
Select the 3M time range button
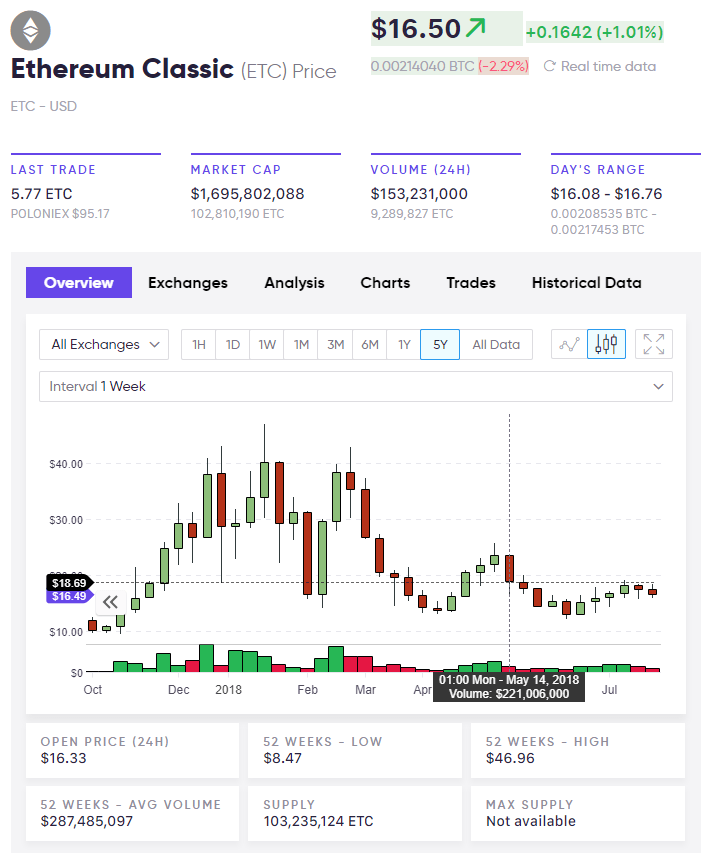[335, 344]
